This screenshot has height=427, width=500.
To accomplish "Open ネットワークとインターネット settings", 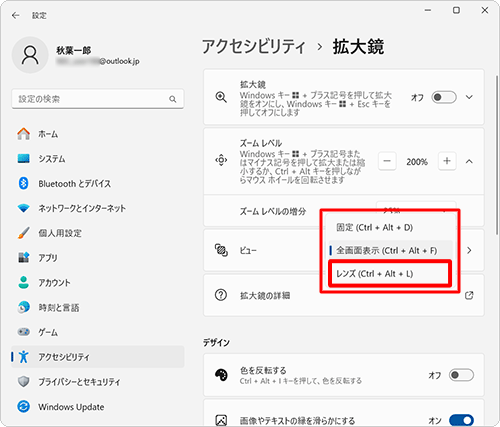I will point(98,208).
